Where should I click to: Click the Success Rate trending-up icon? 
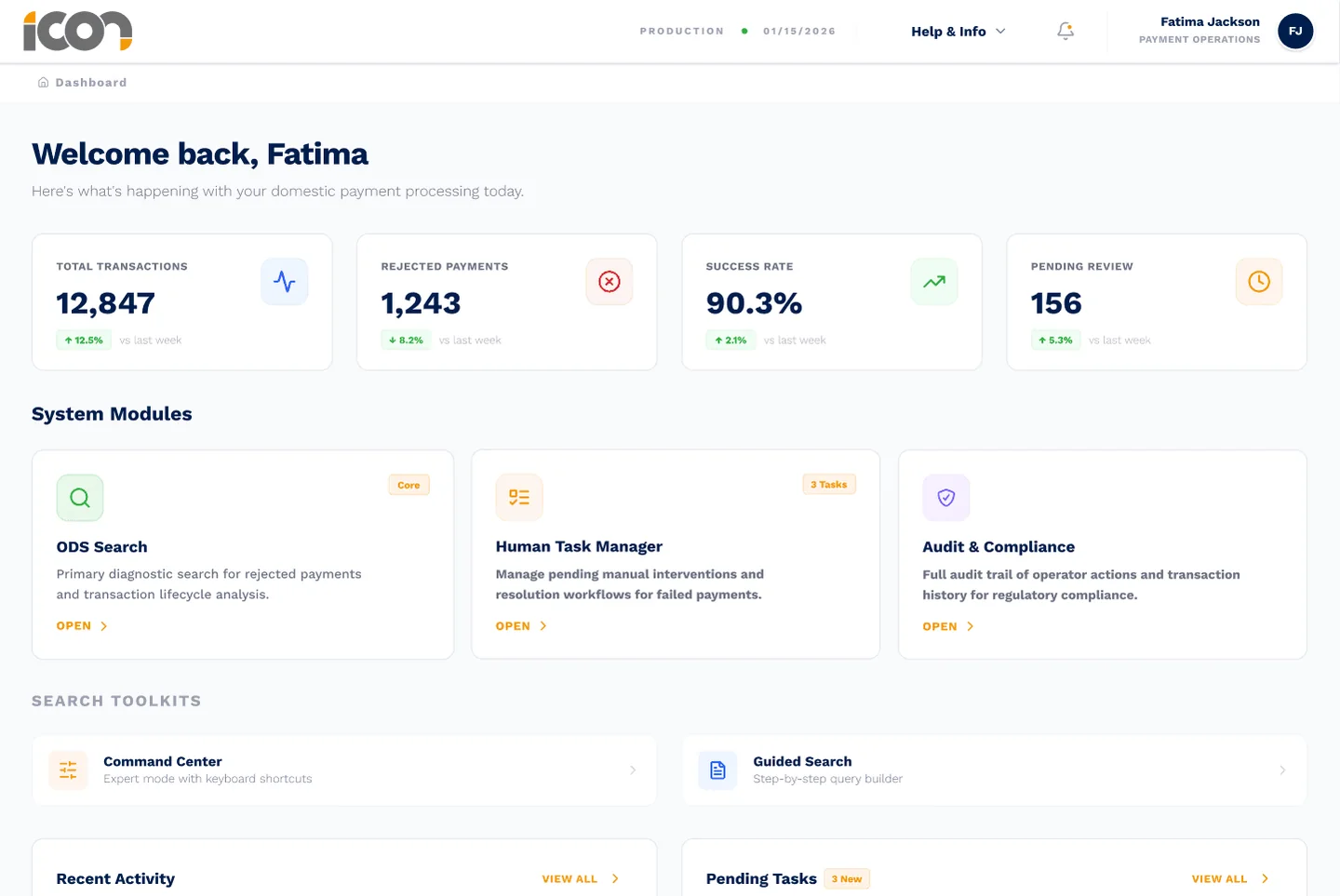coord(934,281)
